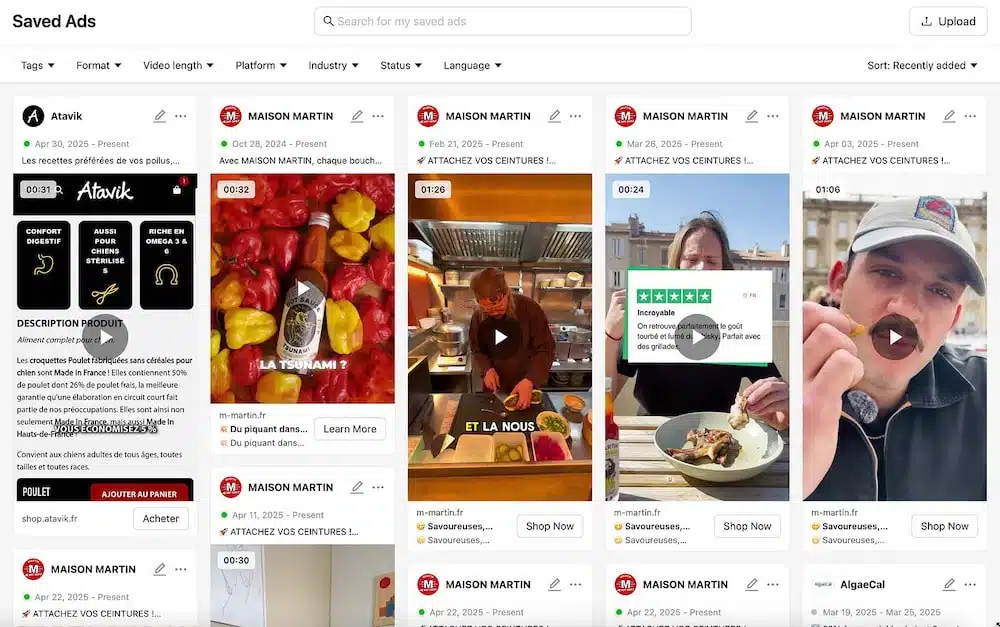1000x627 pixels.
Task: Click the Upload button
Action: tap(948, 21)
